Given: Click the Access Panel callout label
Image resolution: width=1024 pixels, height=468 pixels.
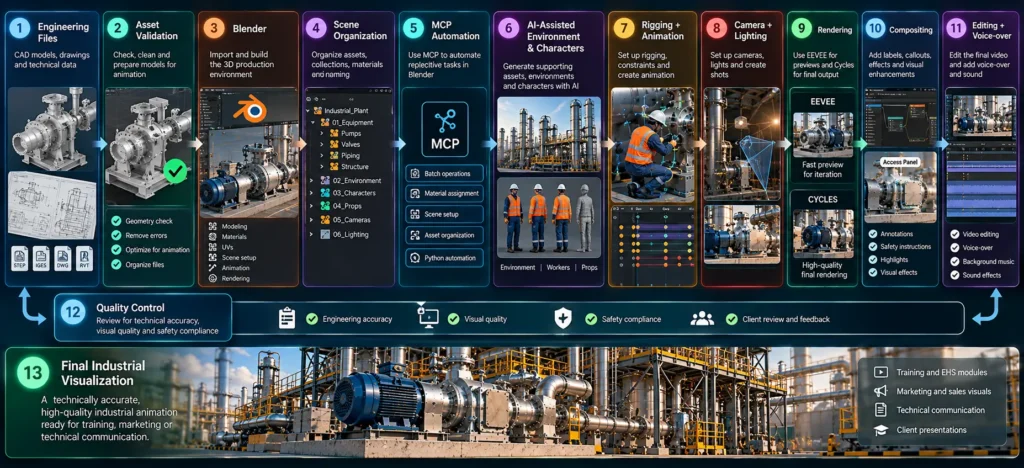Looking at the screenshot, I should [901, 161].
